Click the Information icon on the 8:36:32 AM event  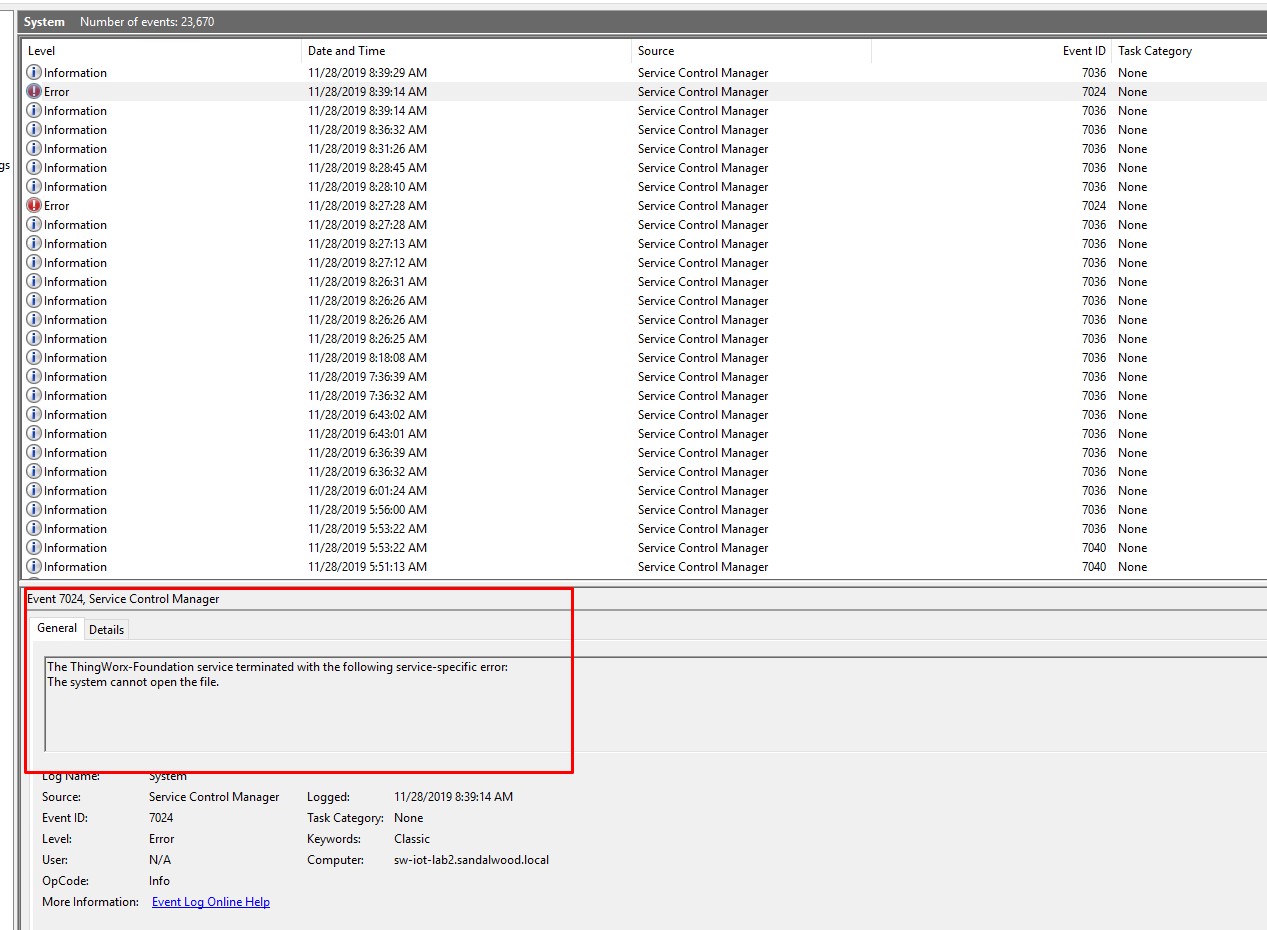[33, 129]
